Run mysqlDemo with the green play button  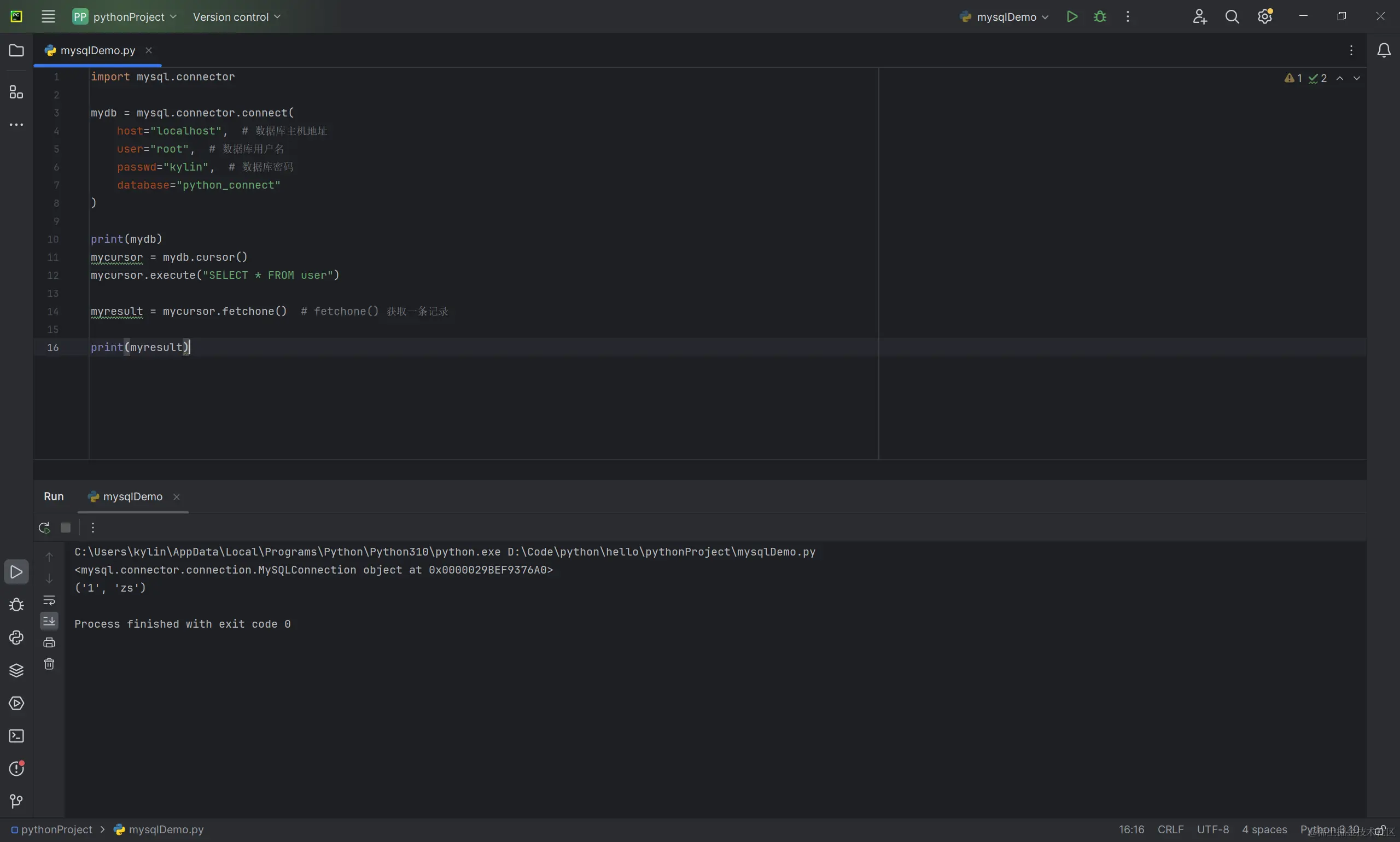1071,16
